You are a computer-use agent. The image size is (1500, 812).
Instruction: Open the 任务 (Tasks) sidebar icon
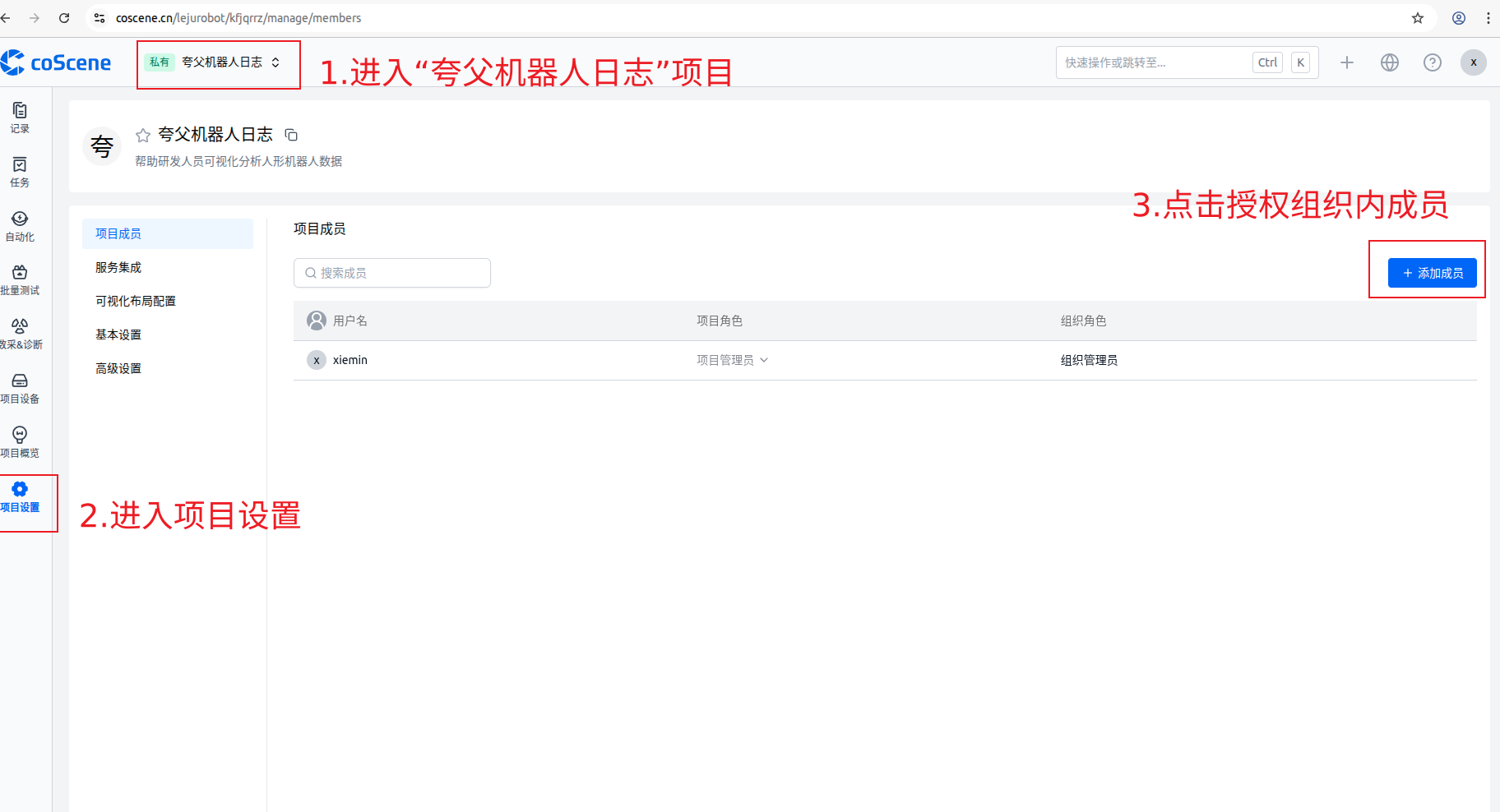click(x=19, y=170)
